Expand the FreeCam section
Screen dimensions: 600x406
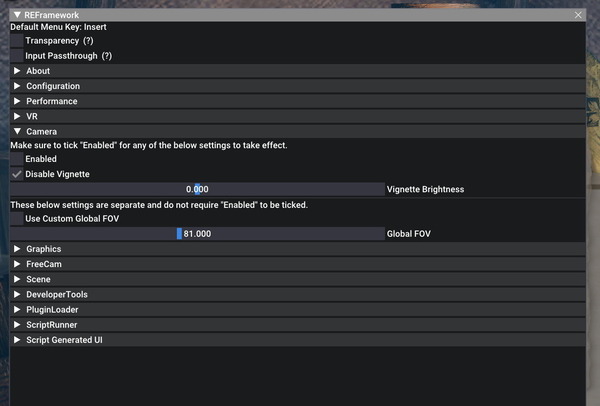pos(298,264)
